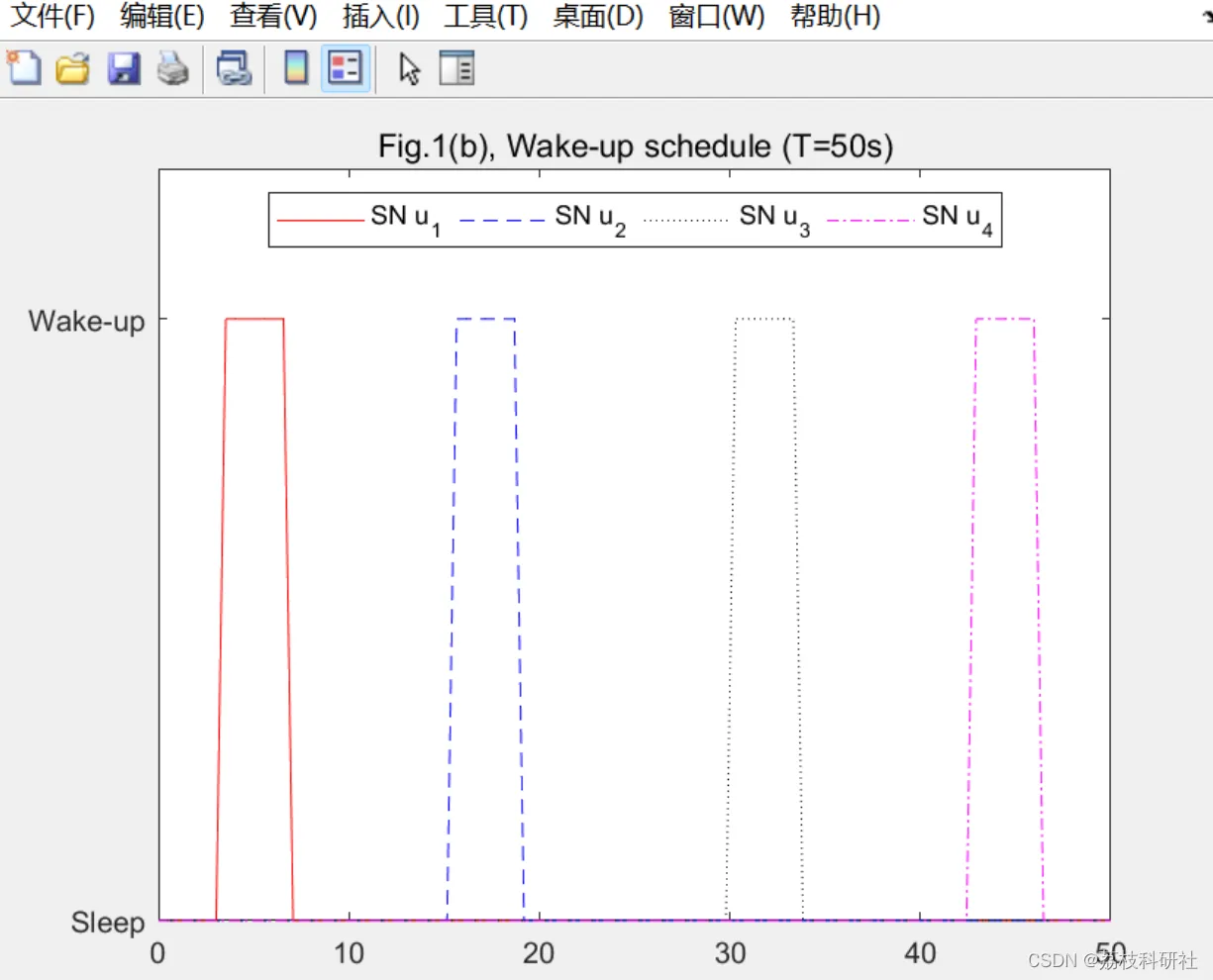Select the magenta dash-dot SN u4 pulse
This screenshot has width=1213, height=980.
(x=1004, y=319)
